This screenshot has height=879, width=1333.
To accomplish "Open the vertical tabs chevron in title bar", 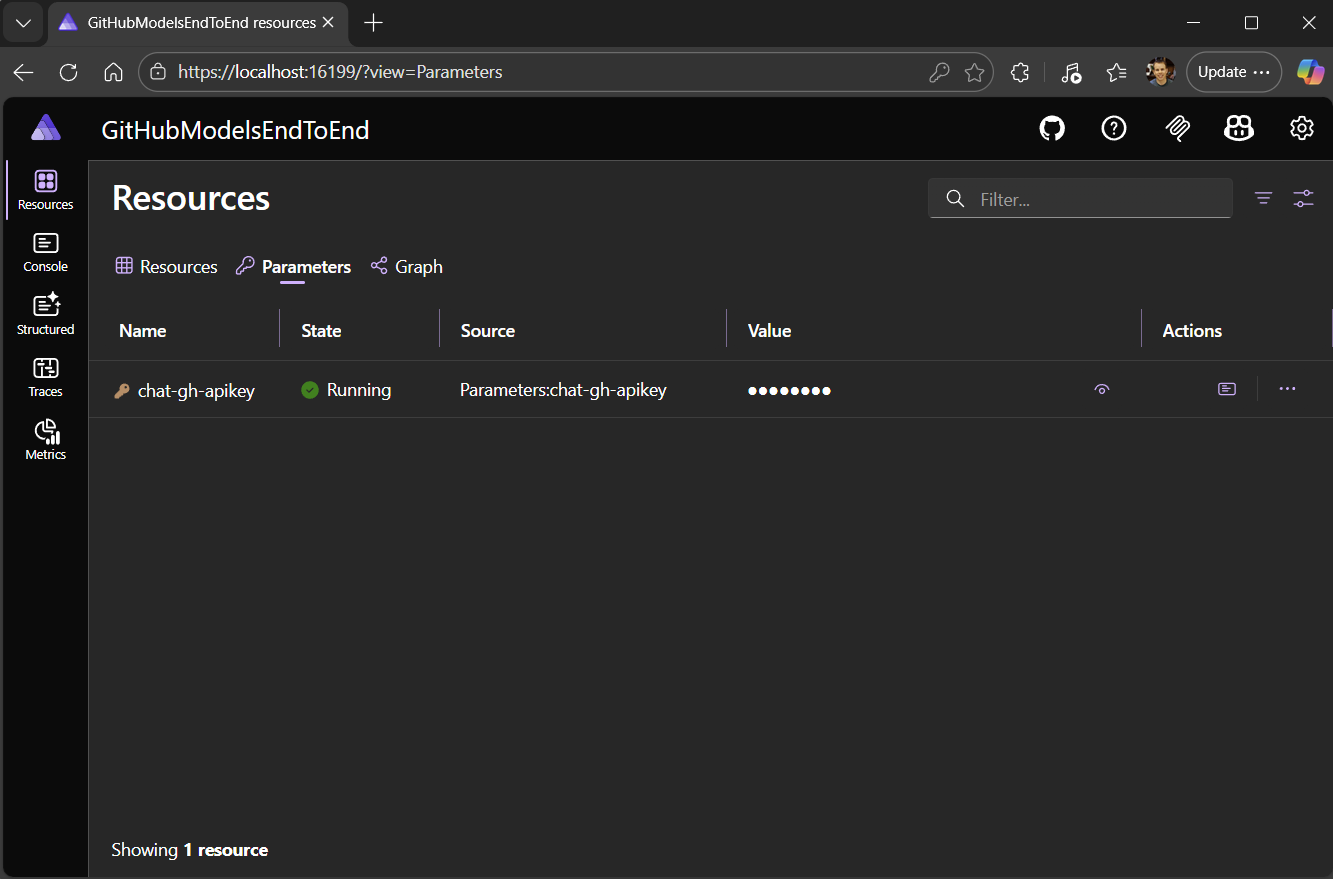I will tap(22, 22).
